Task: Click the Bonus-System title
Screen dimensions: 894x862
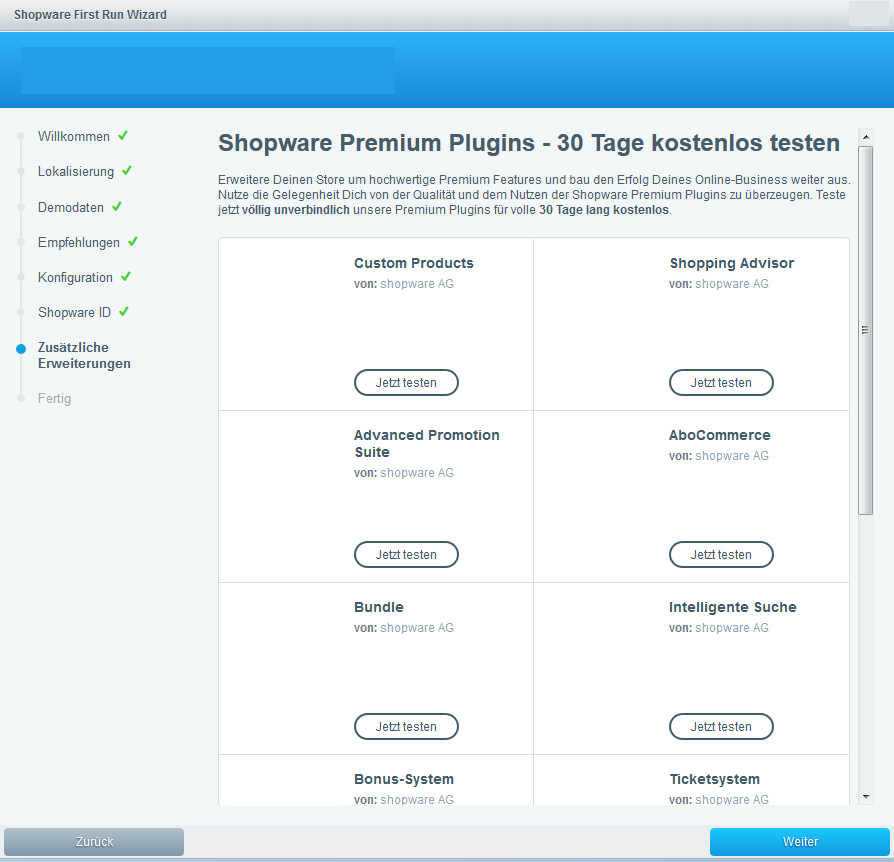Action: [x=404, y=779]
